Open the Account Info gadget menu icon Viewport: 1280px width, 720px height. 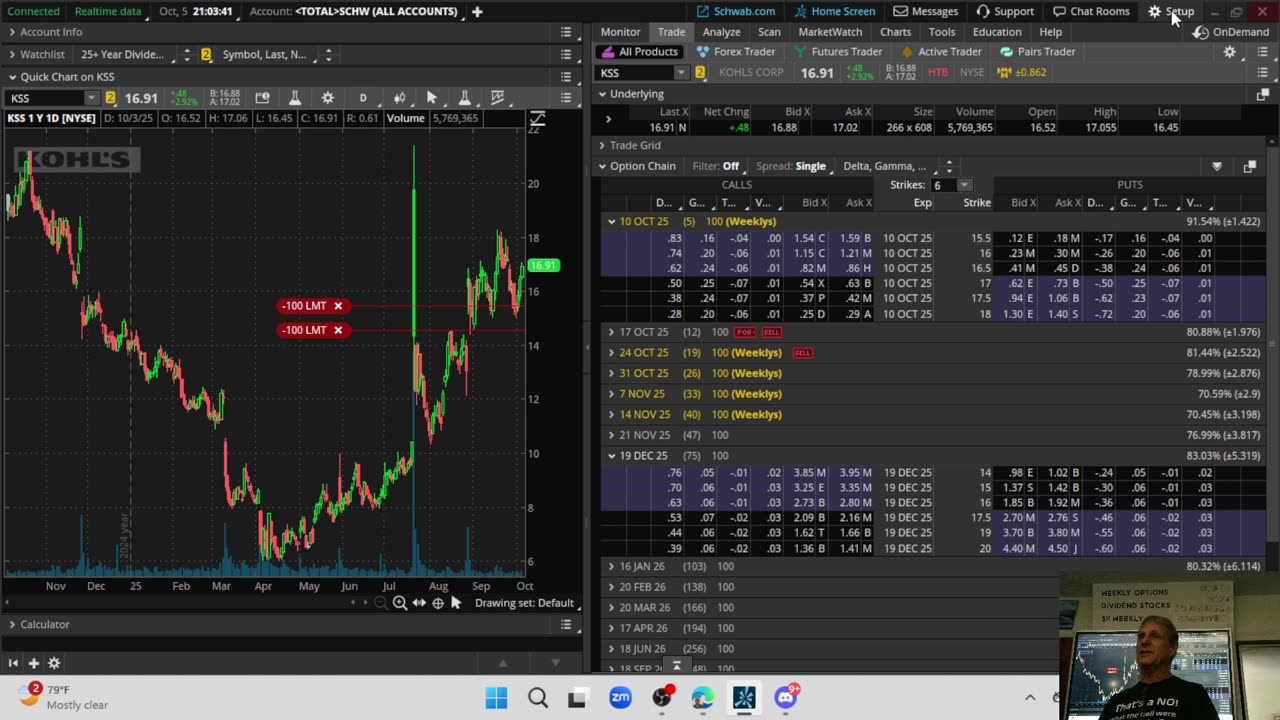(x=566, y=32)
